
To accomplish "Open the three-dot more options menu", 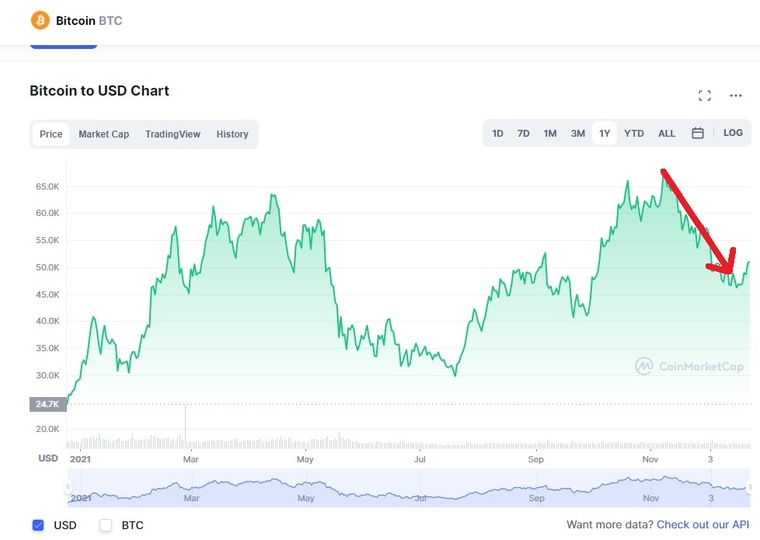I will tap(736, 95).
